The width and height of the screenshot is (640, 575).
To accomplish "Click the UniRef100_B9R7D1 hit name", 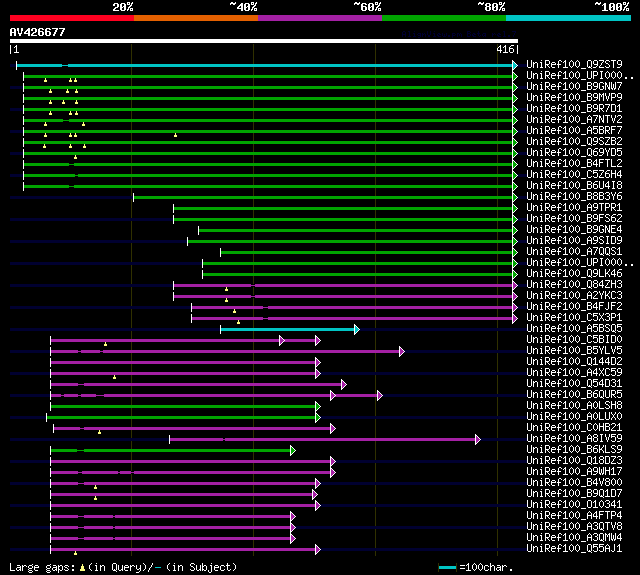I will (x=574, y=109).
